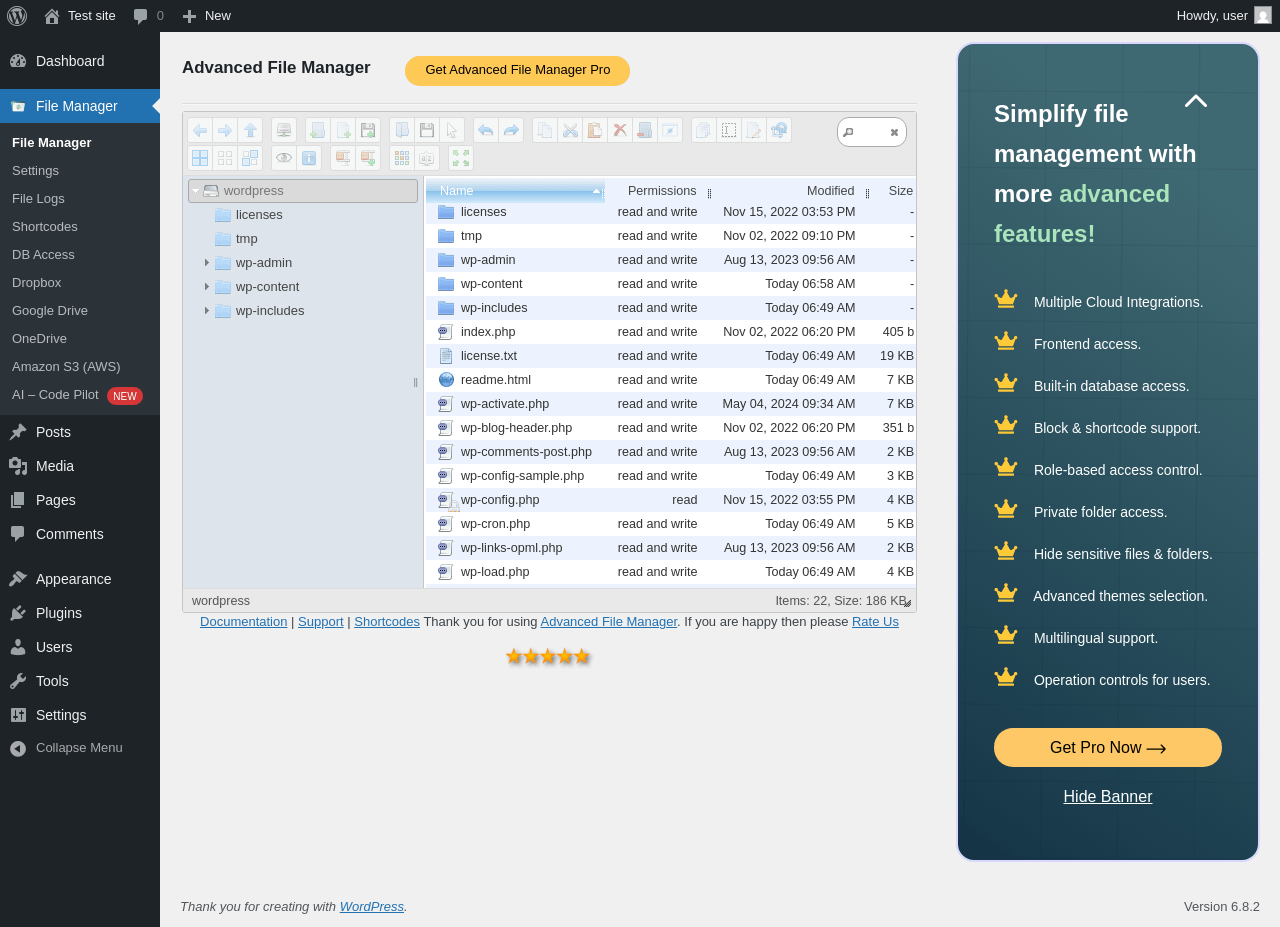The height and width of the screenshot is (927, 1280).
Task: Click the Rename toolbar icon
Action: 729,130
